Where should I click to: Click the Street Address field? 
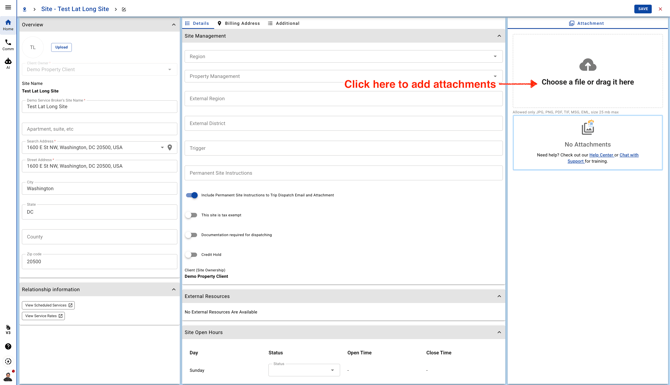100,166
